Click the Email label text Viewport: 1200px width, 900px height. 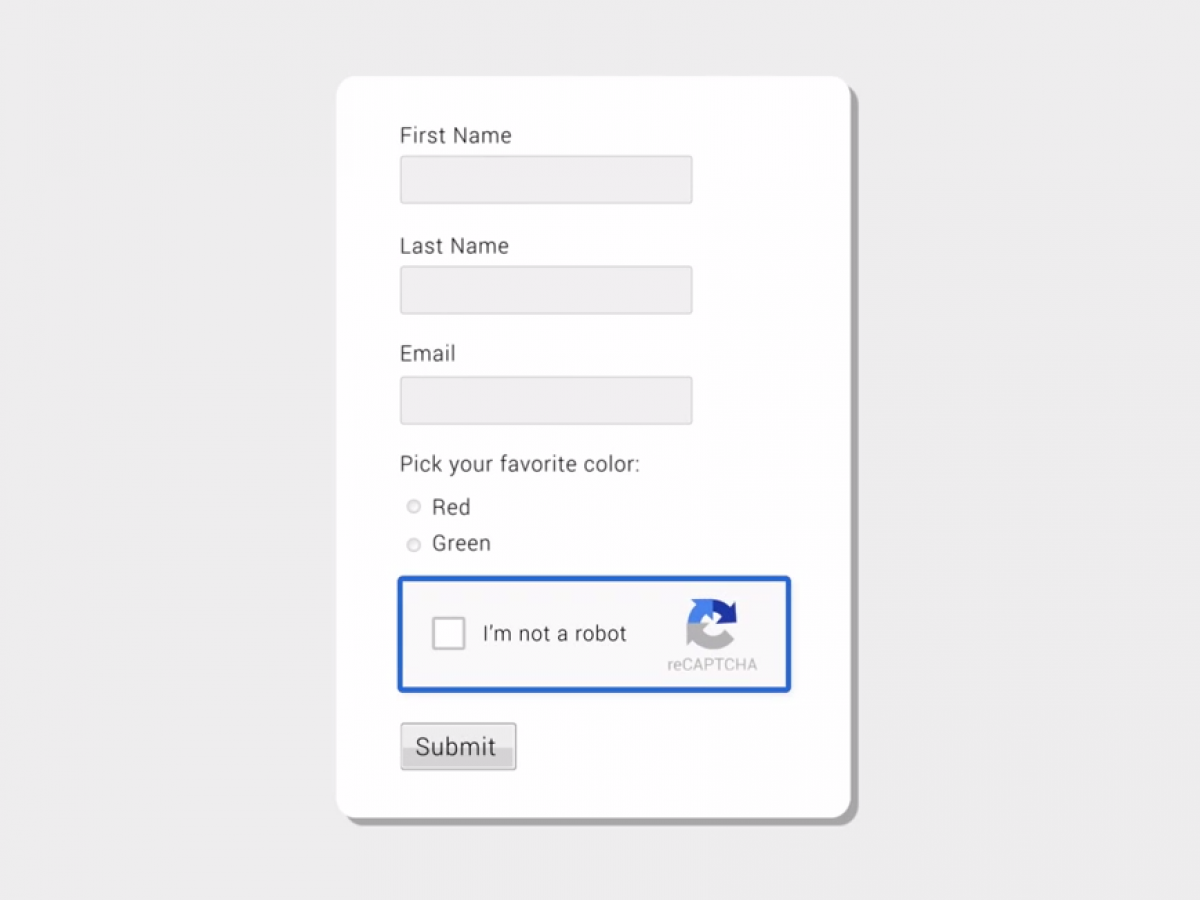pos(427,354)
